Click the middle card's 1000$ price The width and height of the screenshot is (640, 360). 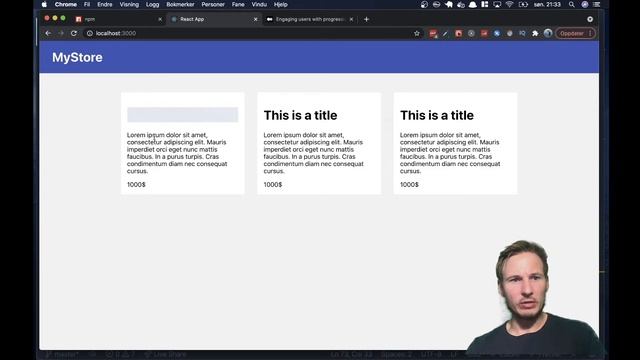coord(273,184)
